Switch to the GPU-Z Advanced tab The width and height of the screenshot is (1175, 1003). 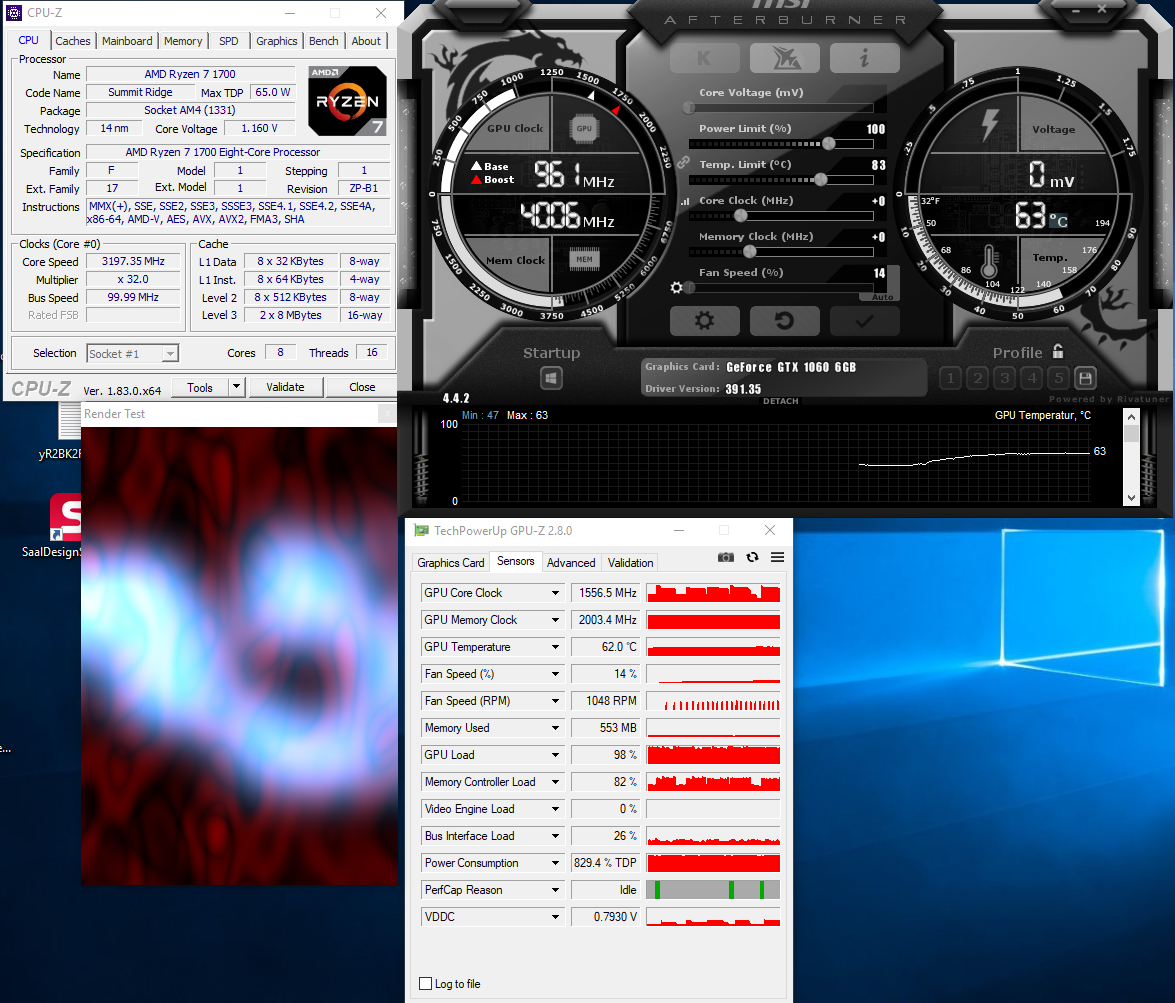coord(571,563)
